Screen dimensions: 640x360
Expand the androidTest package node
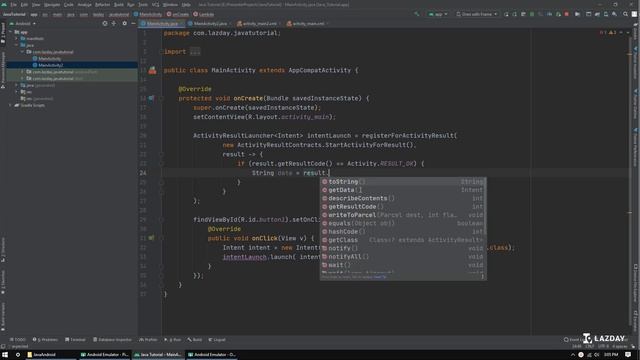tap(22, 72)
